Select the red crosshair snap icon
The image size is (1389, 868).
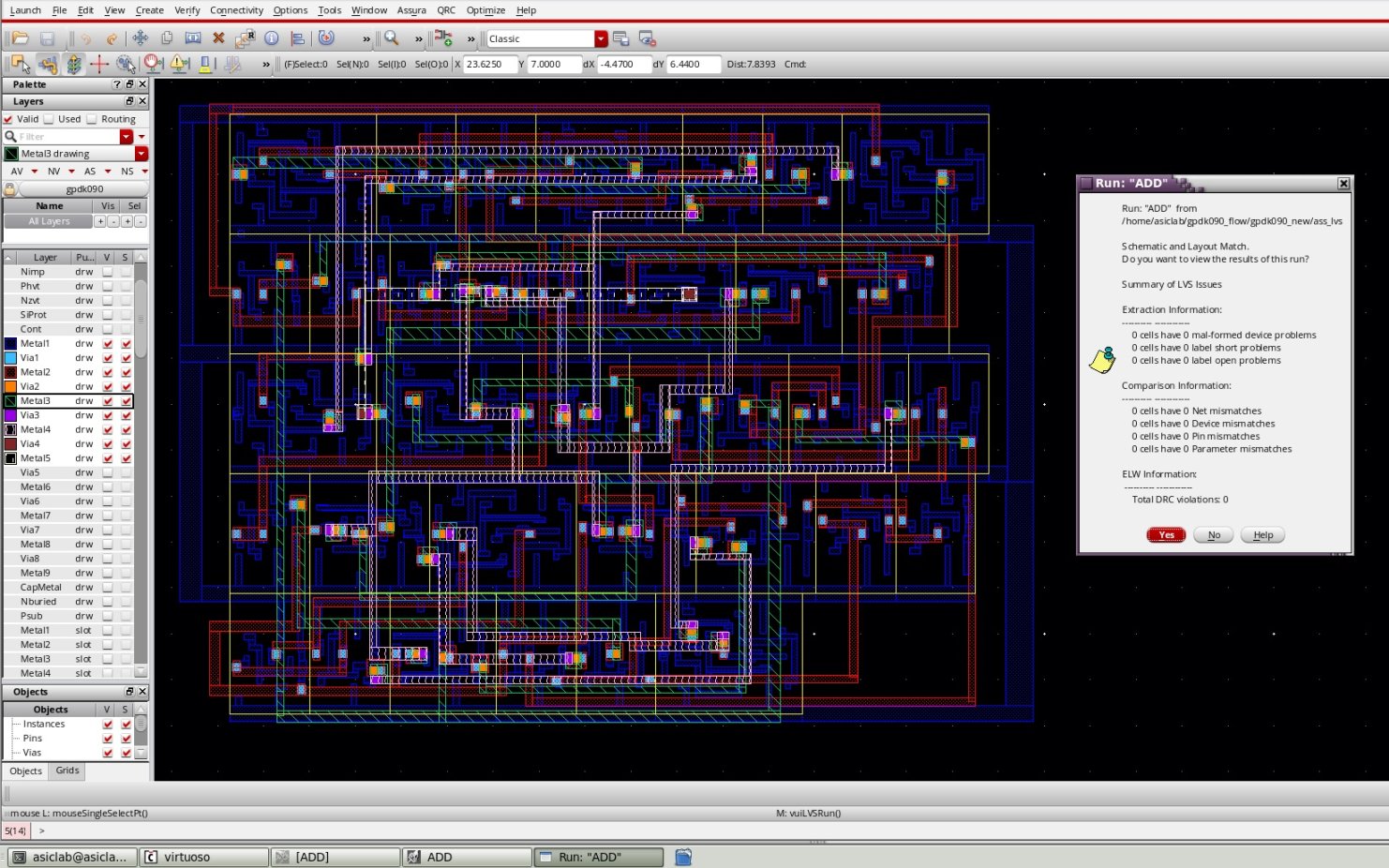99,64
